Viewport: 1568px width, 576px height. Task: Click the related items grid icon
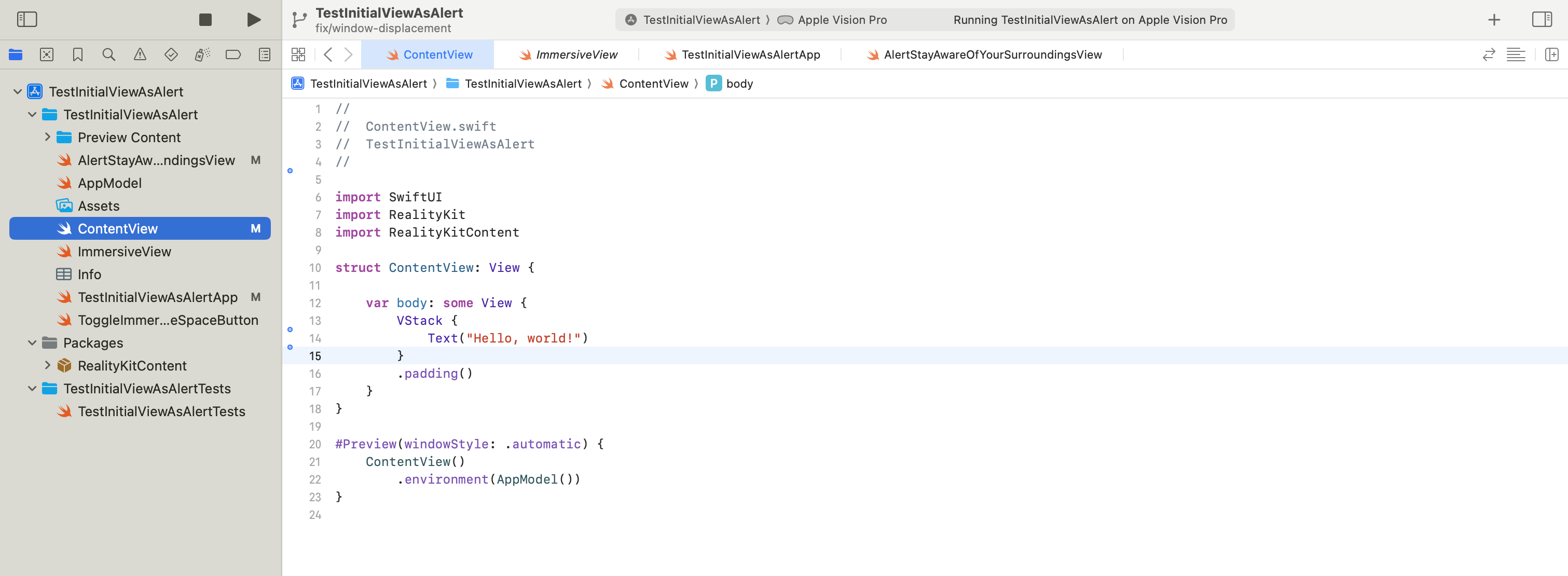[298, 55]
